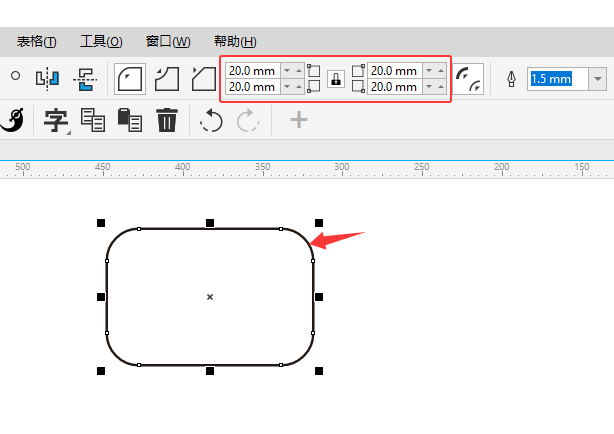Increase the bottom-left corner radius value
614x434 pixels.
point(299,87)
